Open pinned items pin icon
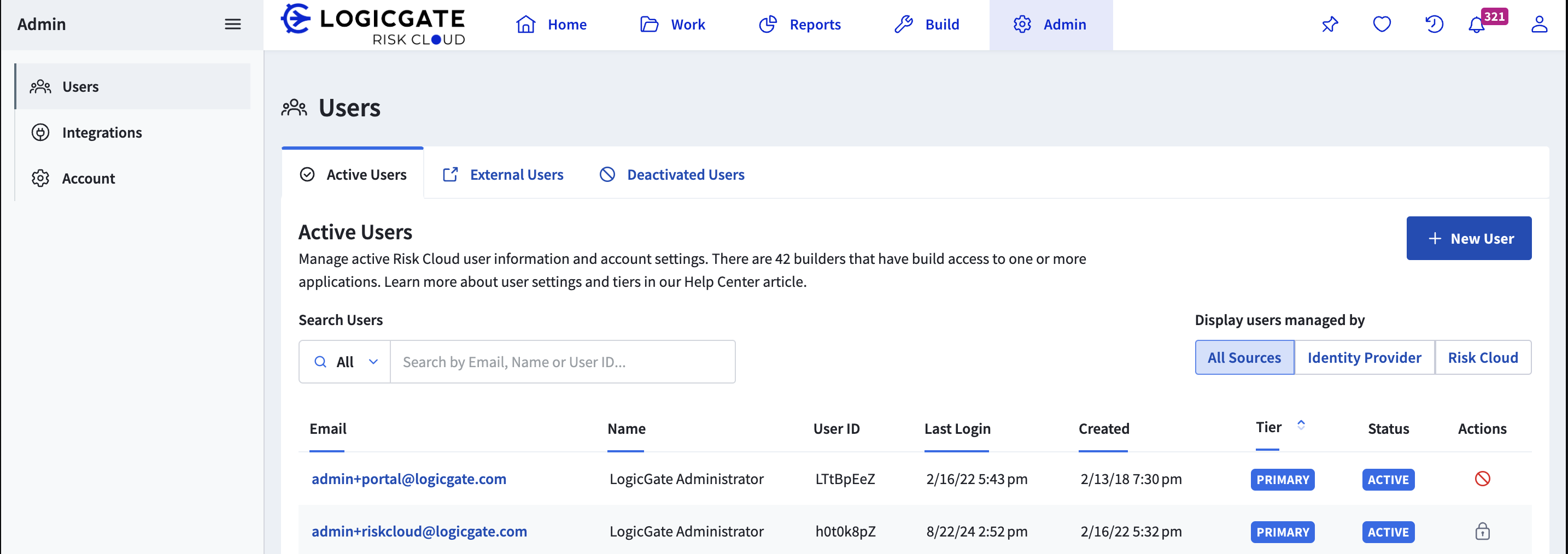The image size is (1568, 554). click(x=1330, y=25)
